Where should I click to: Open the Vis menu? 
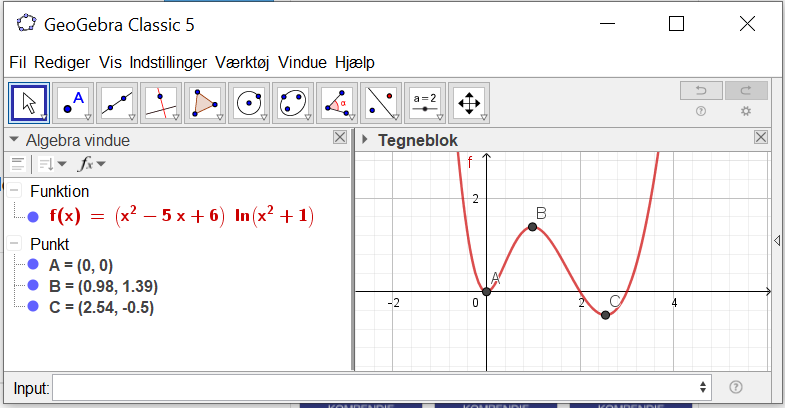click(x=110, y=63)
